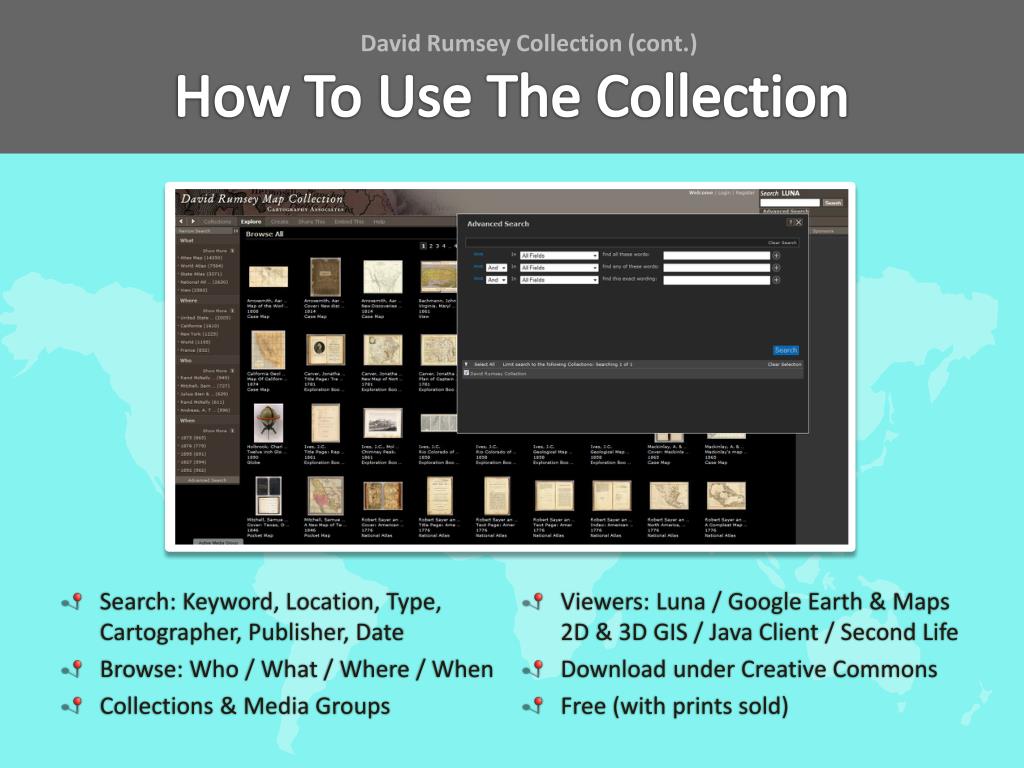Click in the 'find this exact wording' field

tap(716, 280)
